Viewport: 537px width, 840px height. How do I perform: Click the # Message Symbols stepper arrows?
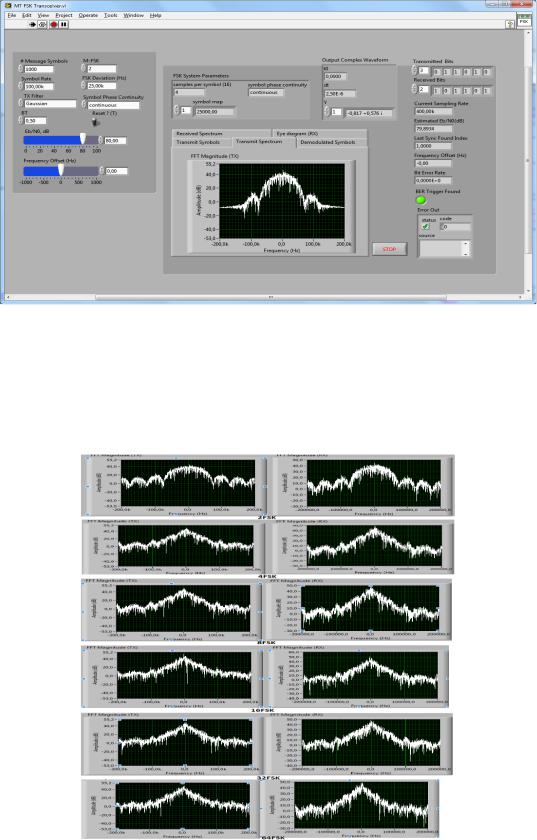click(x=21, y=69)
